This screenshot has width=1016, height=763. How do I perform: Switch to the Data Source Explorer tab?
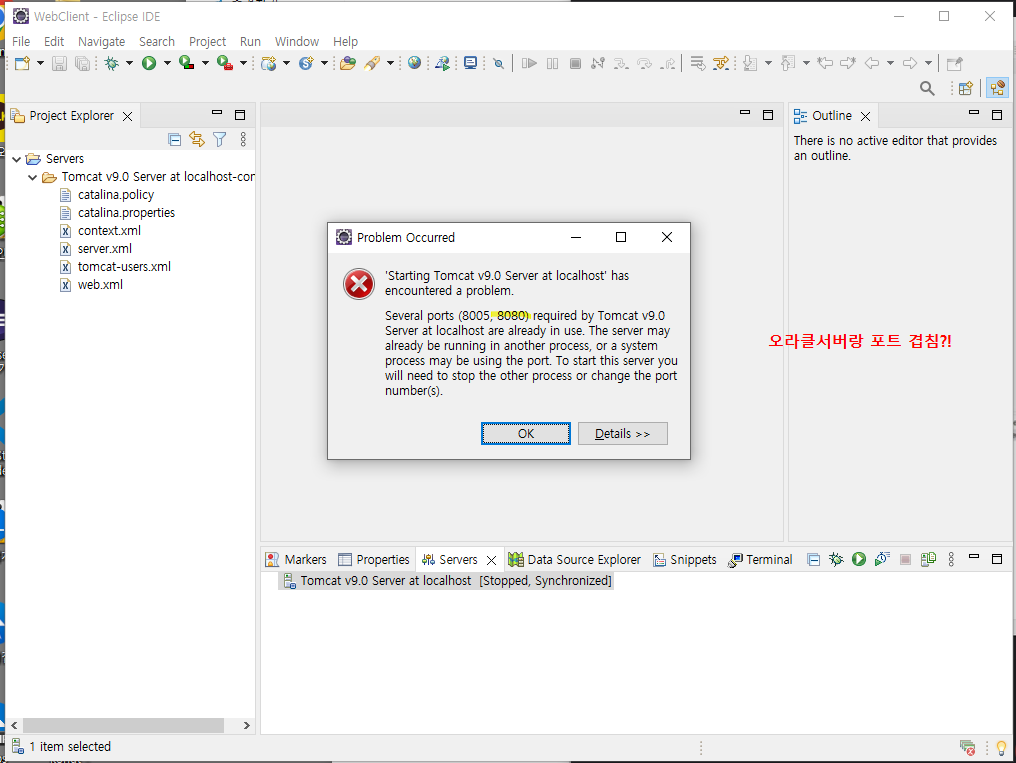[575, 560]
